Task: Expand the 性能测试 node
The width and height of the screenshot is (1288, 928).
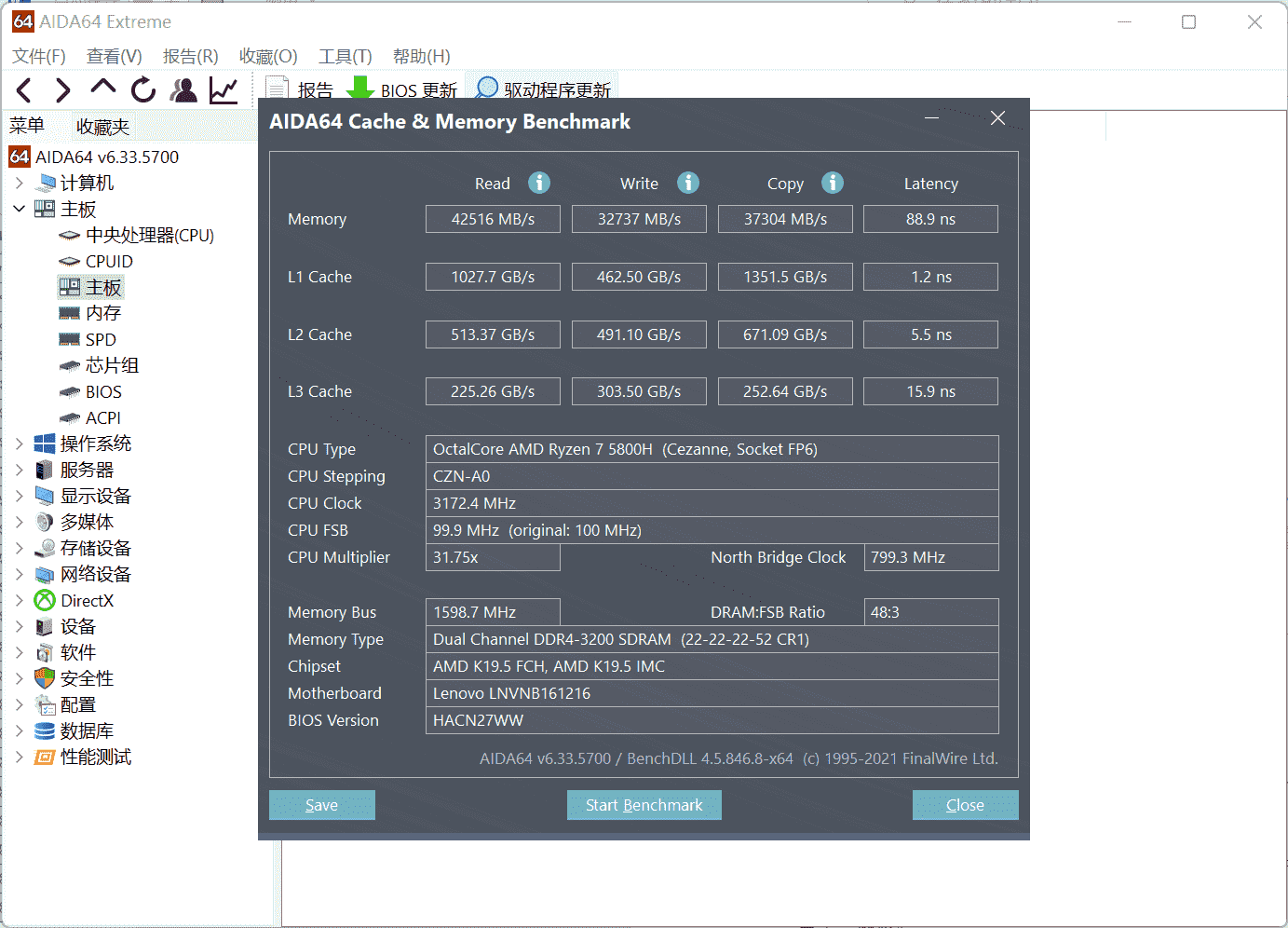Action: click(x=20, y=757)
